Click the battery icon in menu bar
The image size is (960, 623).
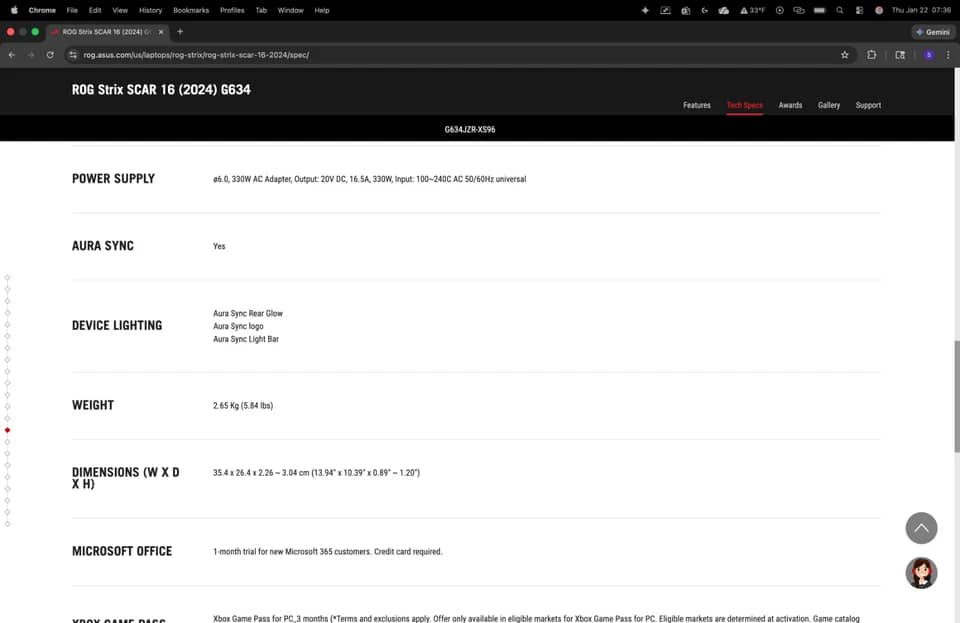coord(820,10)
